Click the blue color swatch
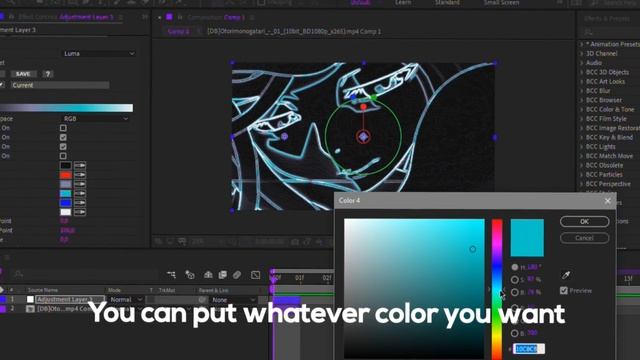The width and height of the screenshot is (640, 360). [66, 203]
